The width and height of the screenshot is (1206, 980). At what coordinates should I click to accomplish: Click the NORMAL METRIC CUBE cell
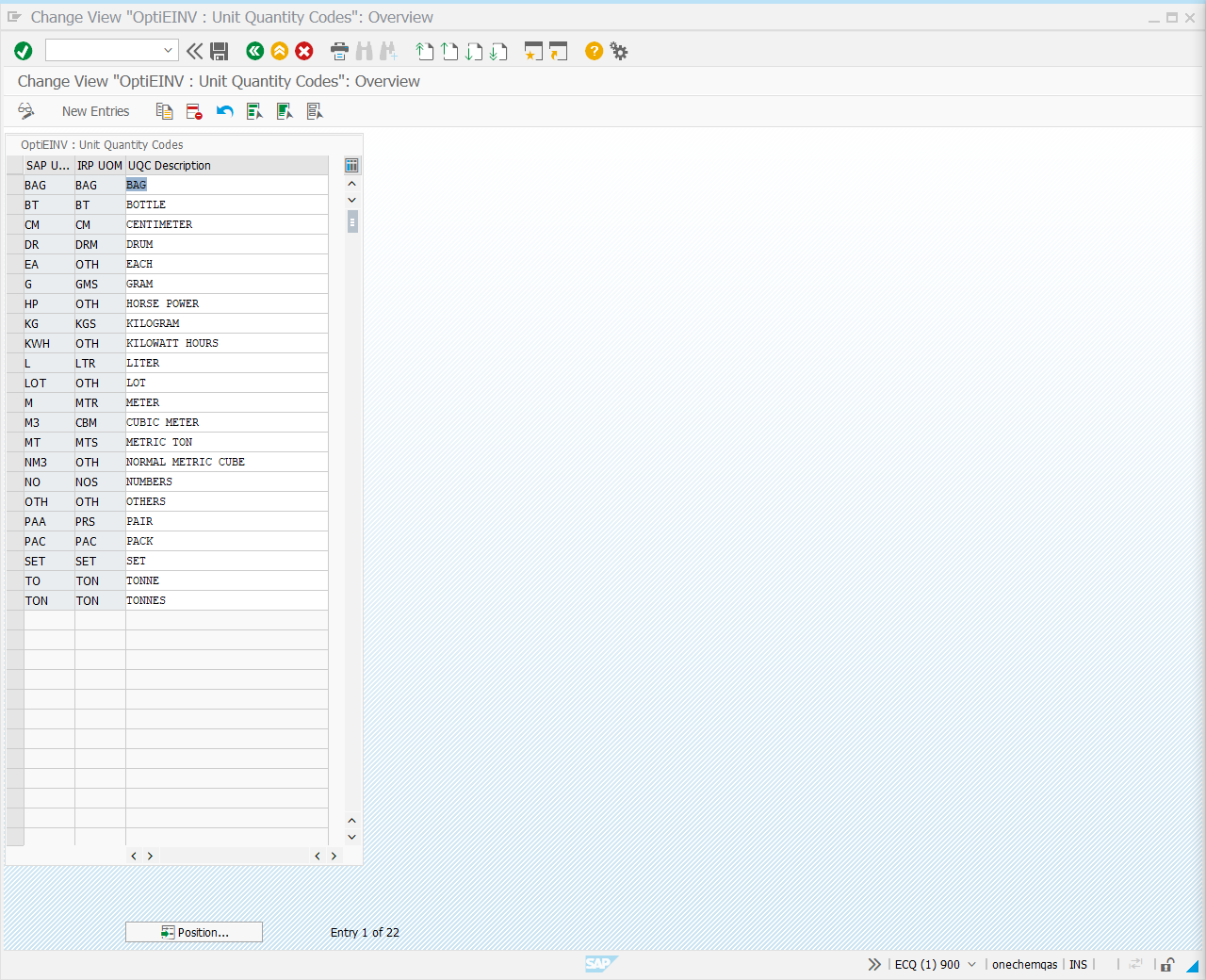(x=226, y=462)
